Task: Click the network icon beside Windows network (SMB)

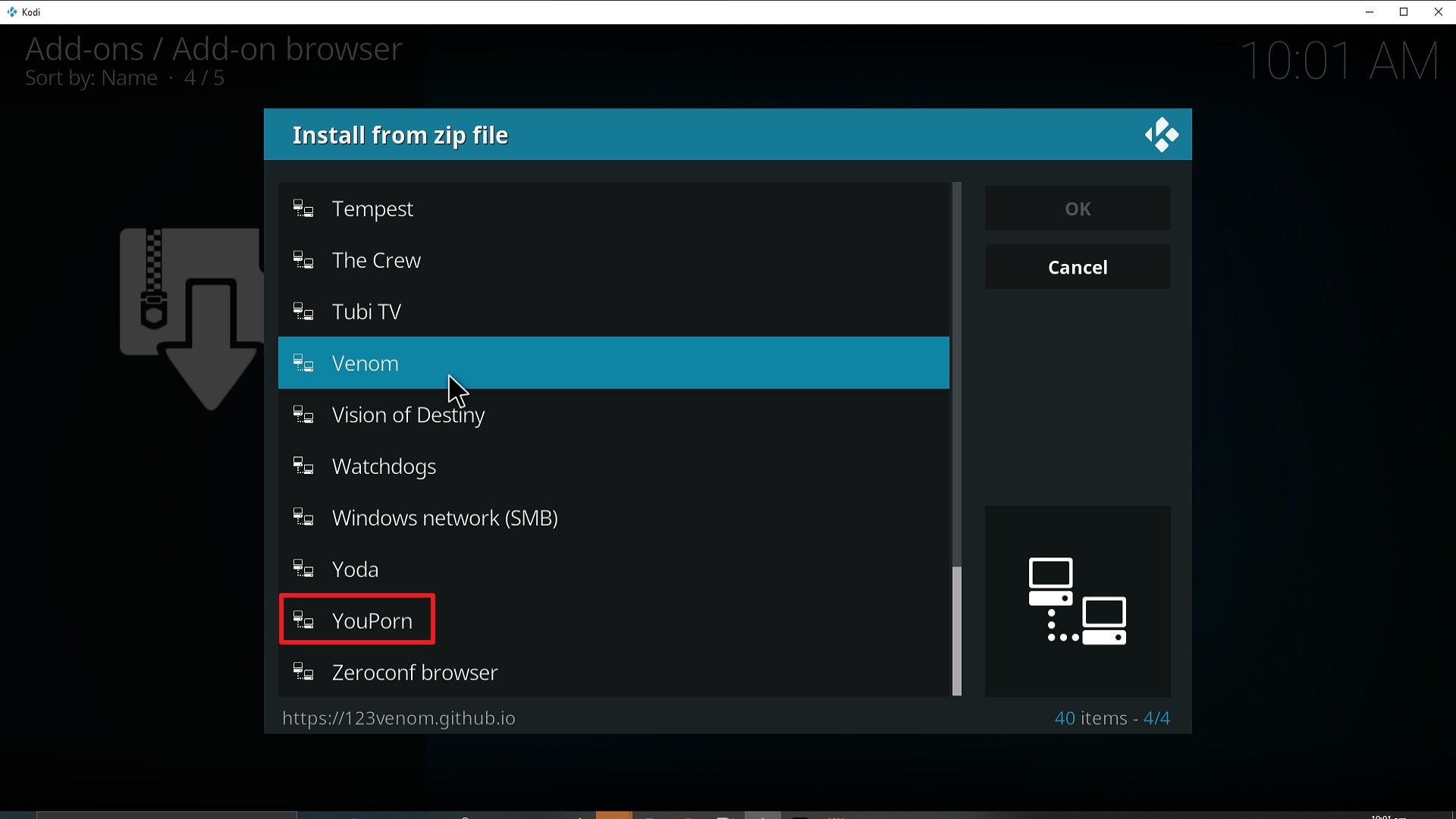Action: point(304,518)
